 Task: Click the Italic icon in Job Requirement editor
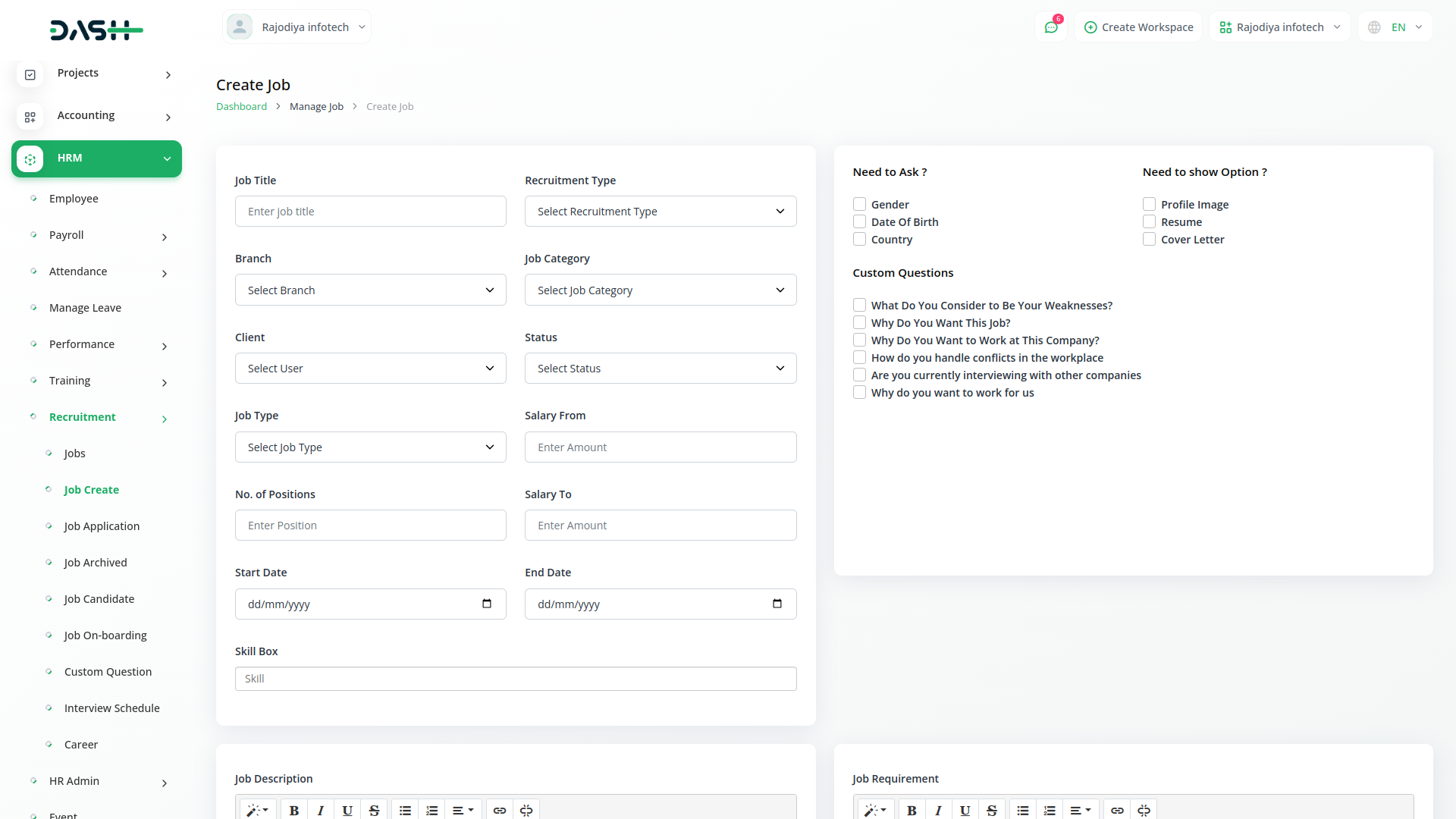click(938, 810)
